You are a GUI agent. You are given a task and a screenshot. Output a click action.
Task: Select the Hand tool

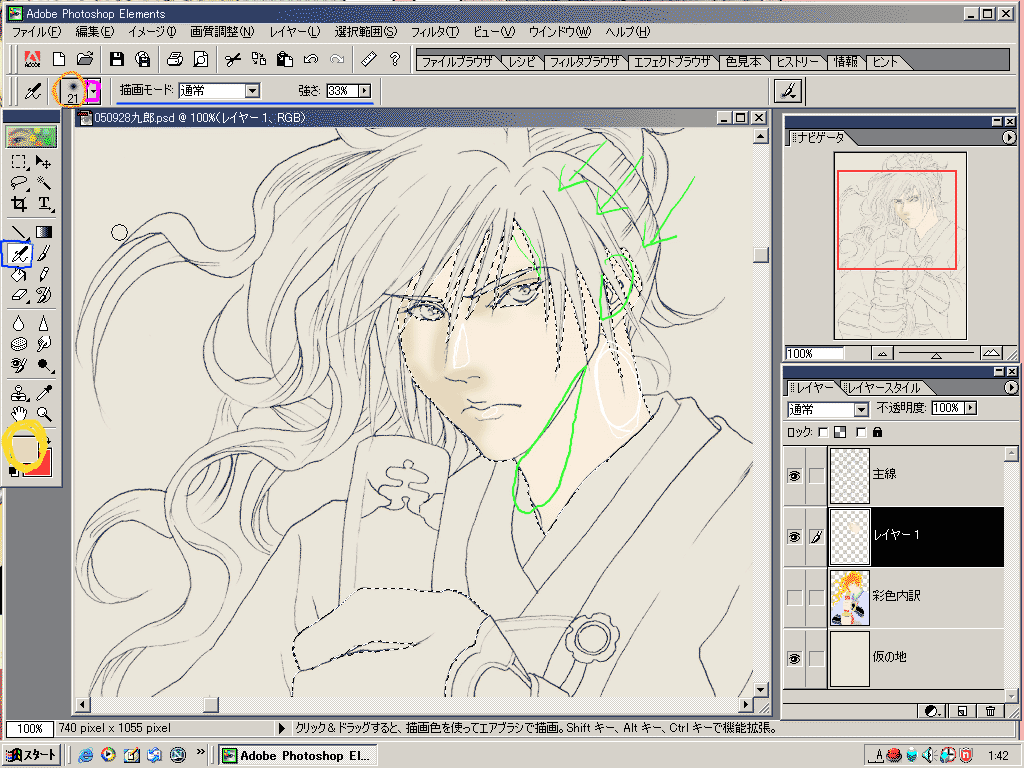[x=19, y=414]
